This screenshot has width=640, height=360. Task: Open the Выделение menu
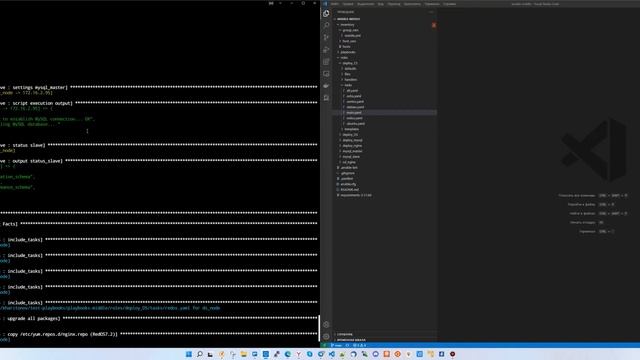(365, 4)
